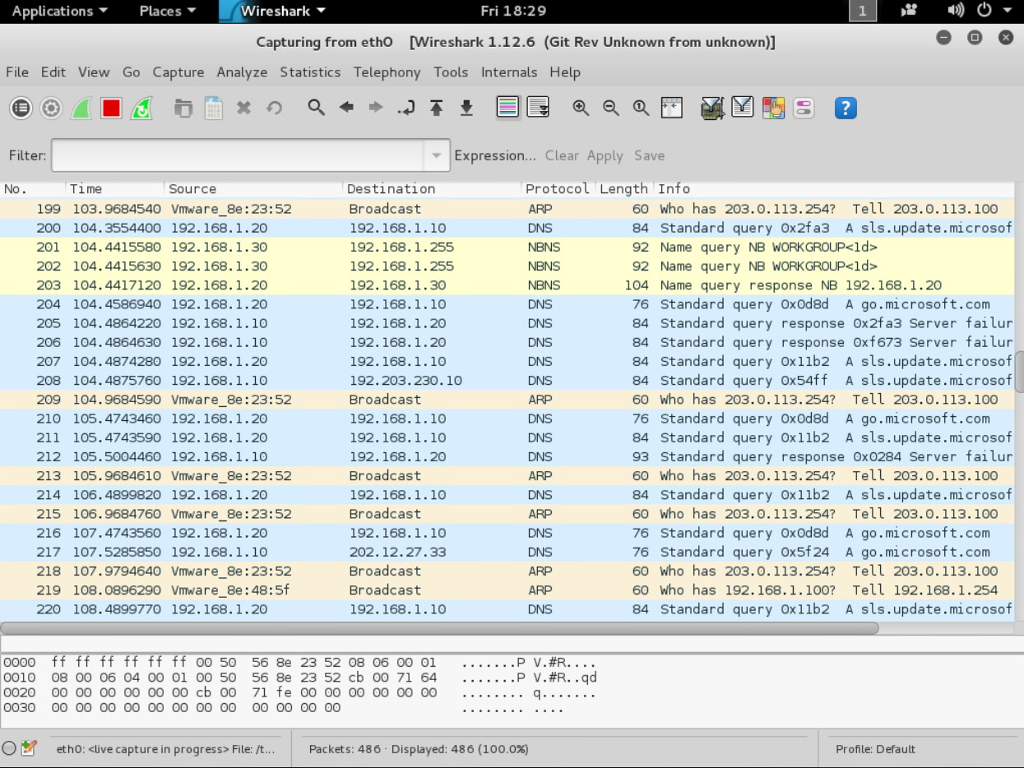1024x768 pixels.
Task: Open the capture interfaces list
Action: 20,107
